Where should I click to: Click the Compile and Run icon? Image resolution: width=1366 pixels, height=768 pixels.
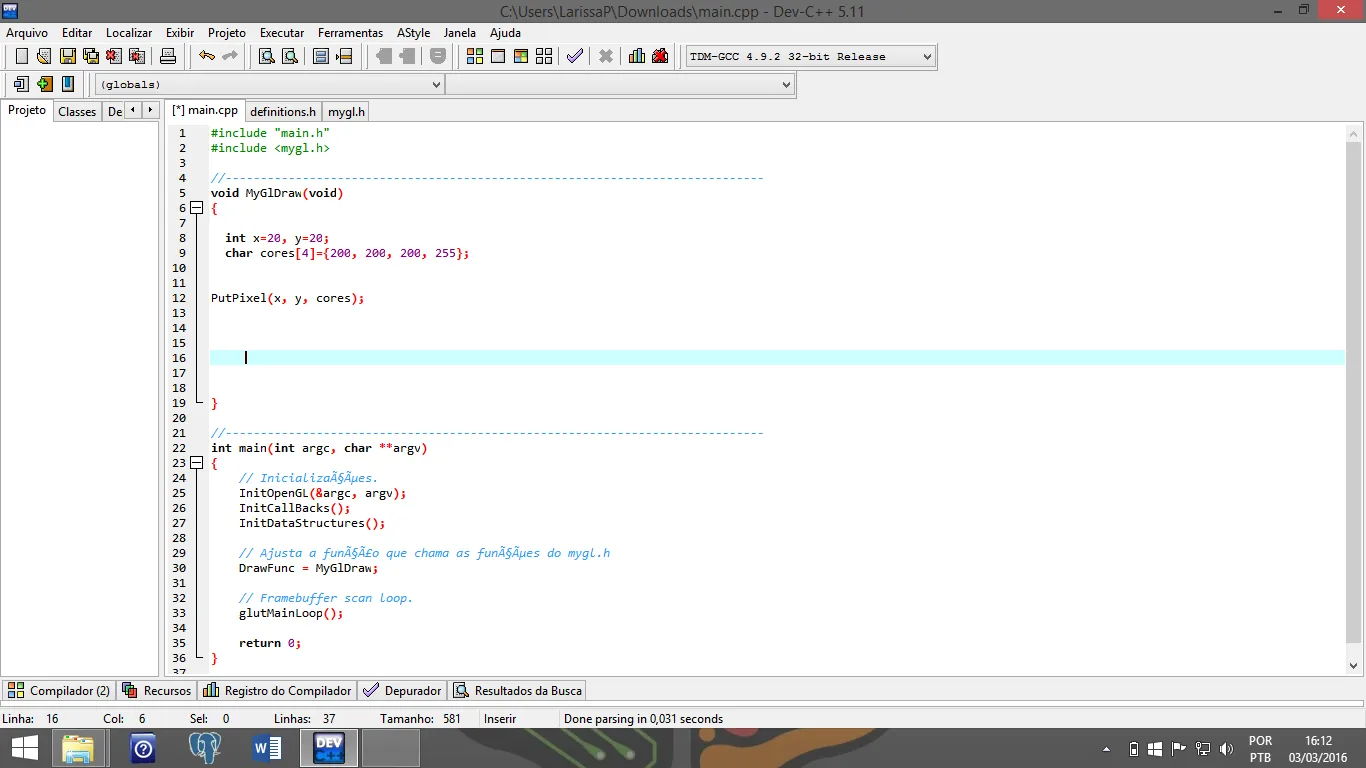520,56
